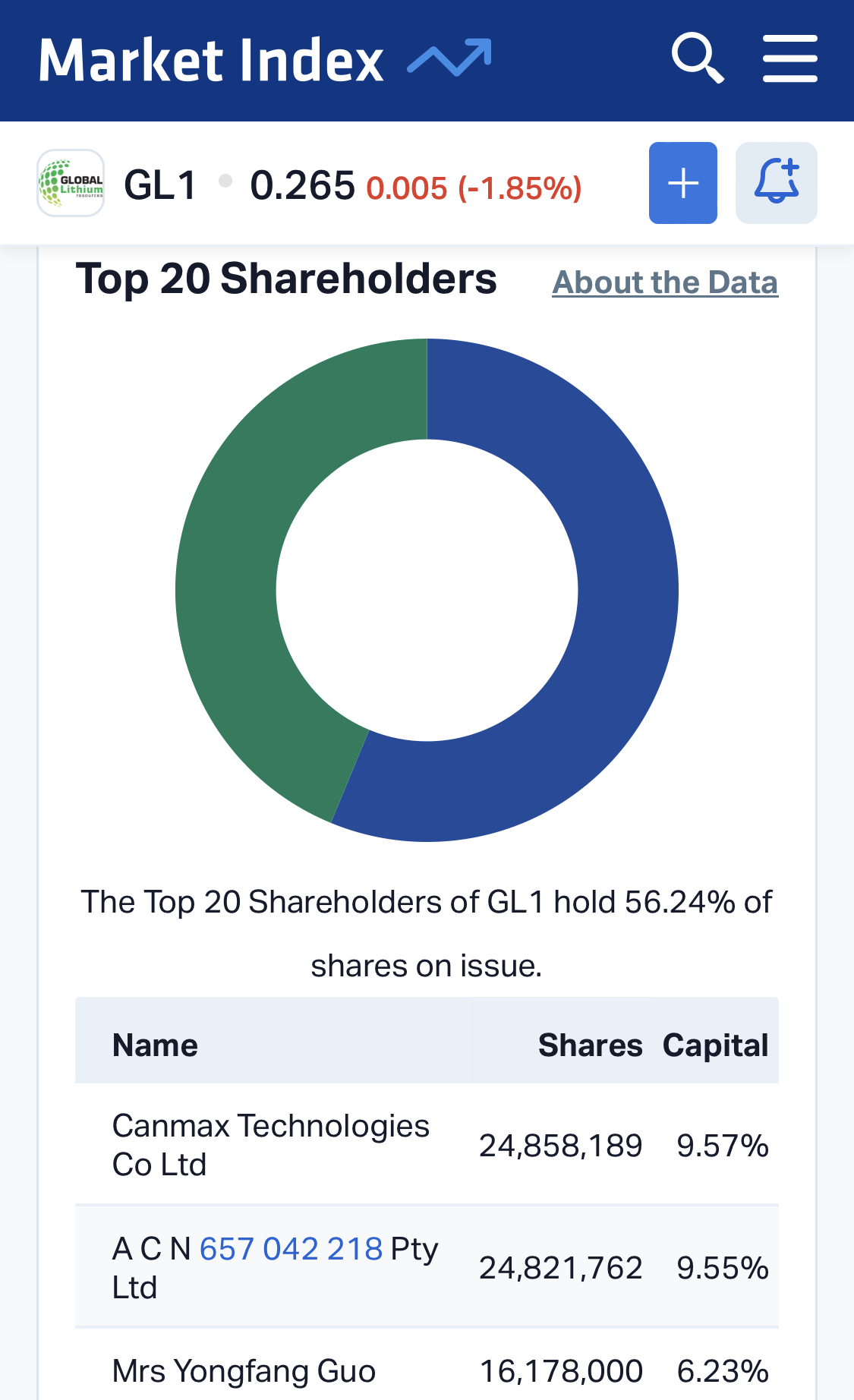
Task: Click the Market Index trend arrow logo
Action: [x=449, y=58]
